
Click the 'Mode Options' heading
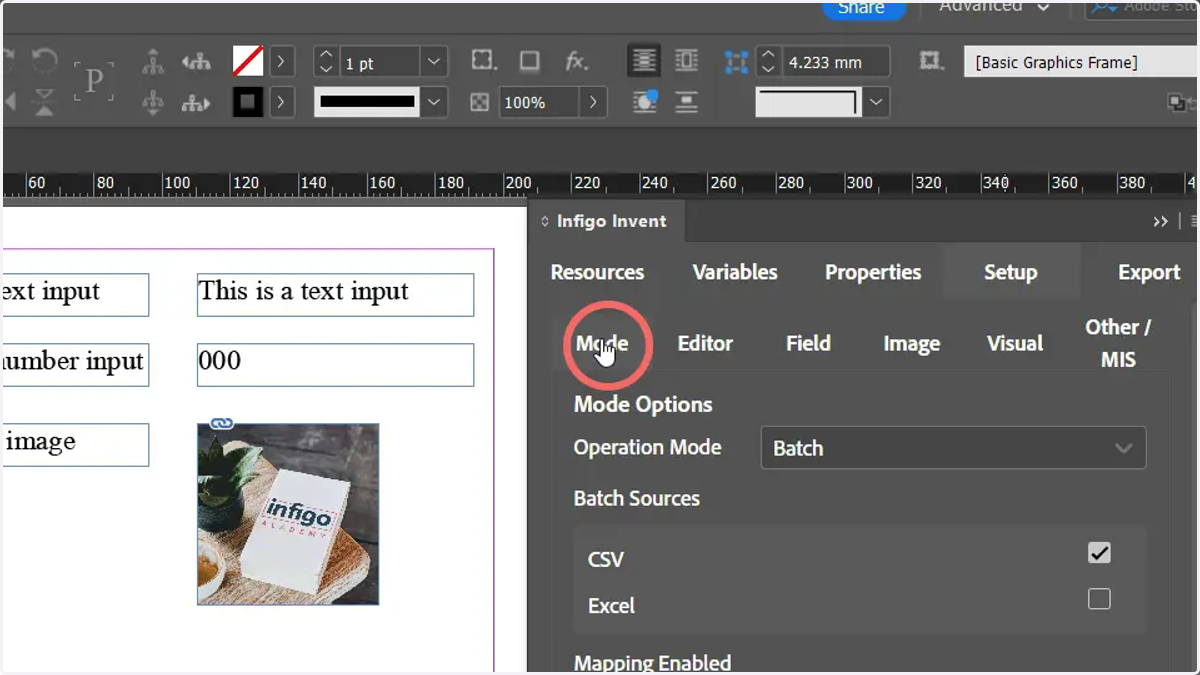point(643,404)
